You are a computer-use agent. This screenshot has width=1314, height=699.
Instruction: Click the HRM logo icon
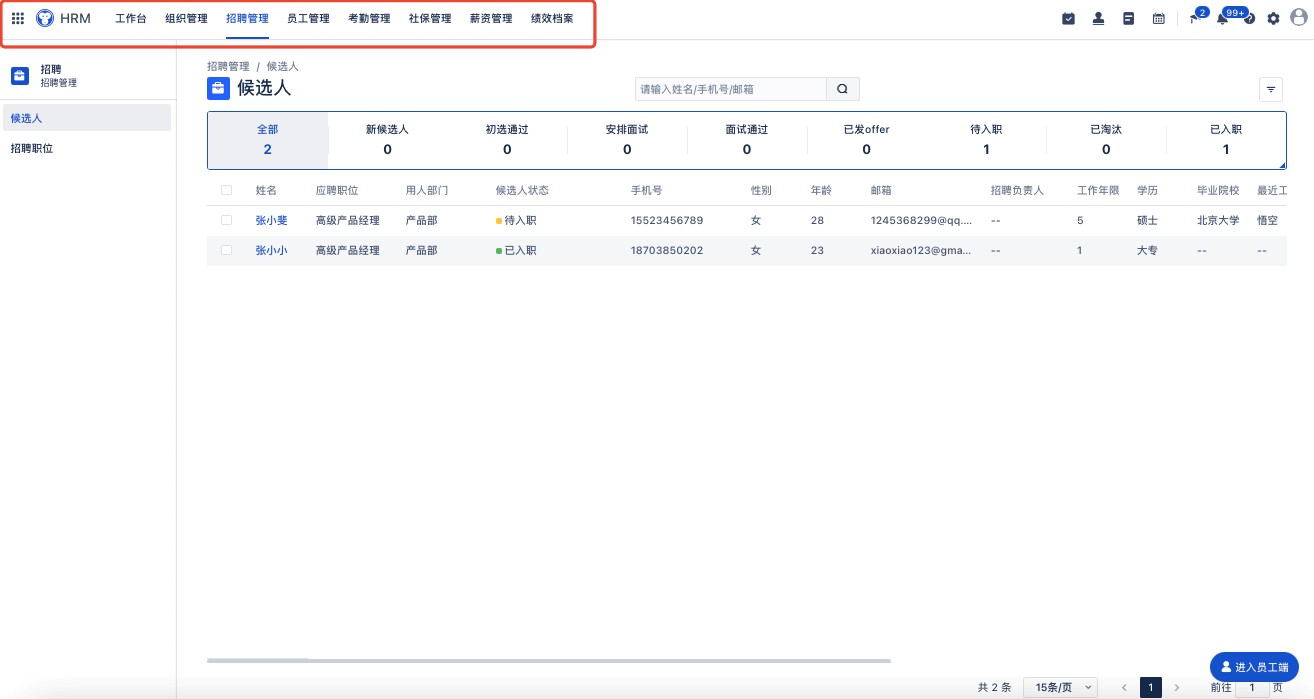tap(45, 18)
